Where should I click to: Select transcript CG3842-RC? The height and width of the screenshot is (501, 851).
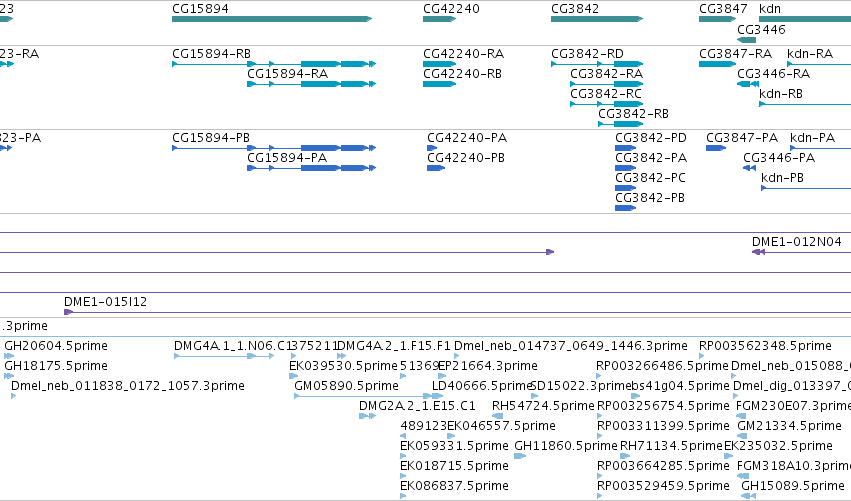(607, 104)
